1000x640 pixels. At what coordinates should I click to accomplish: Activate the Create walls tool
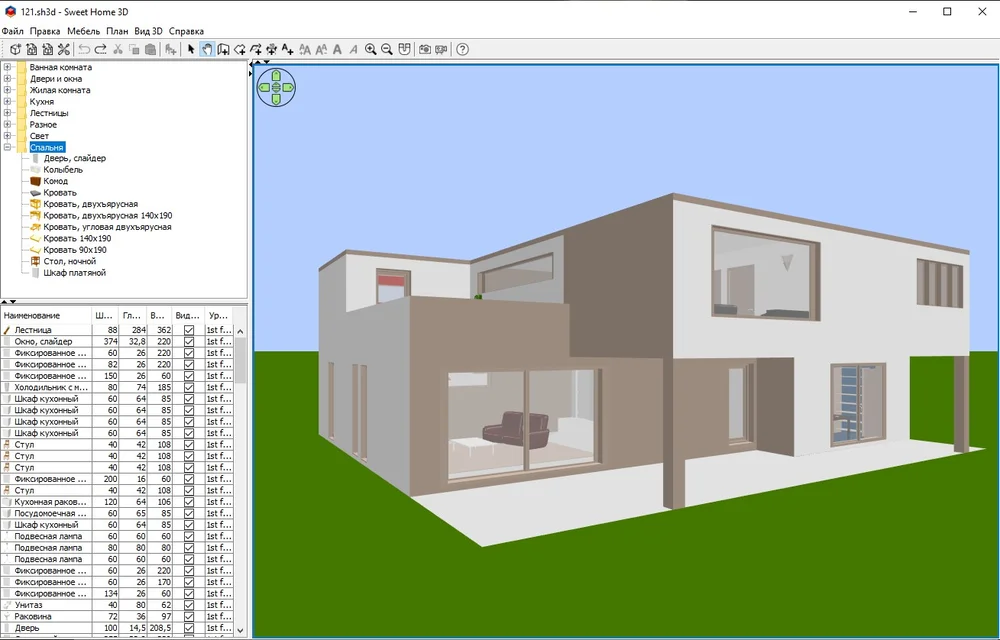point(223,49)
